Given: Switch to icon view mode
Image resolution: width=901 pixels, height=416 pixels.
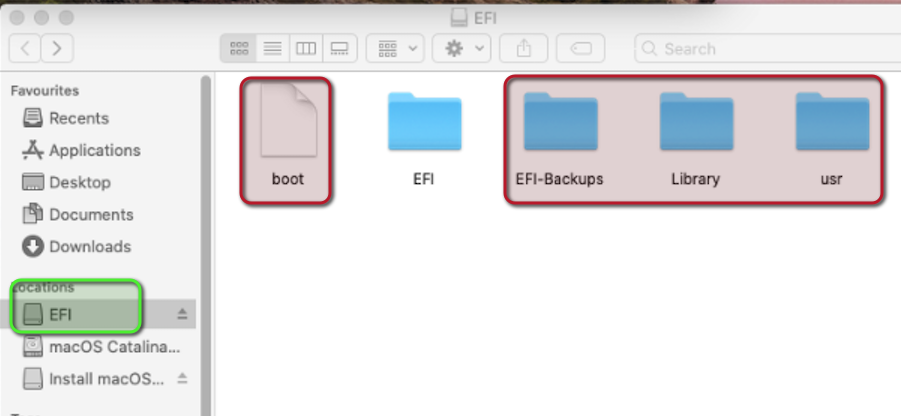Looking at the screenshot, I should (238, 49).
